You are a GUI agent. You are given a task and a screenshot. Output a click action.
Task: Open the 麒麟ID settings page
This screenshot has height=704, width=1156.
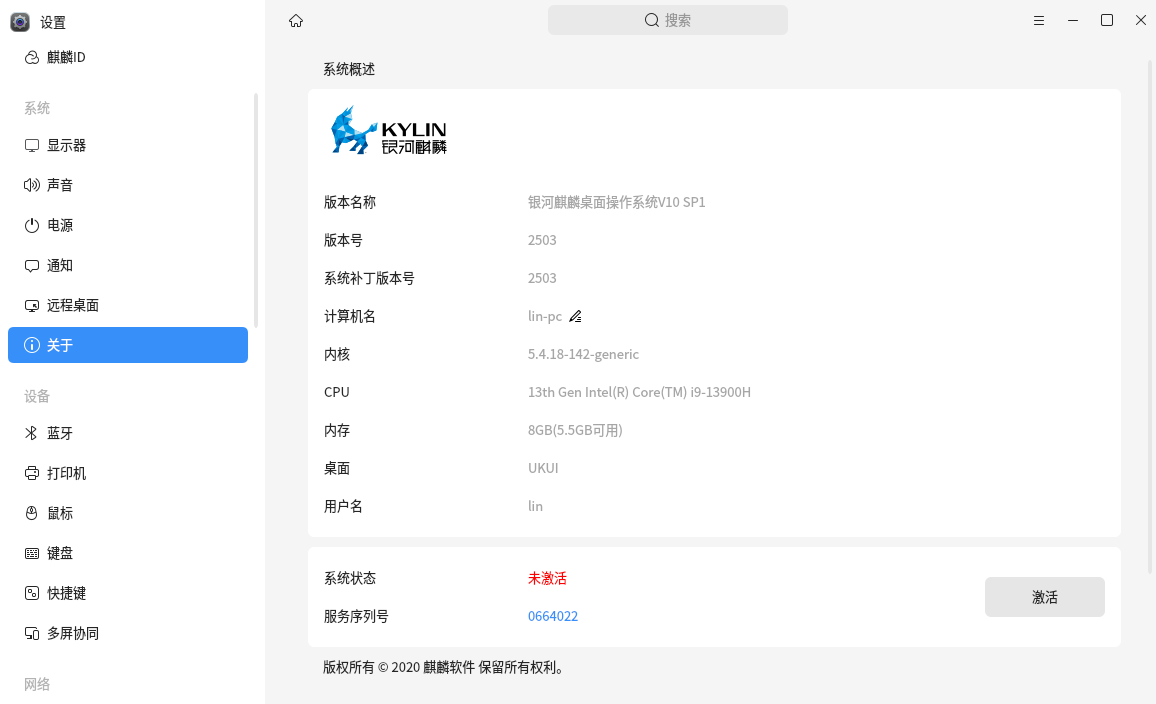point(128,57)
